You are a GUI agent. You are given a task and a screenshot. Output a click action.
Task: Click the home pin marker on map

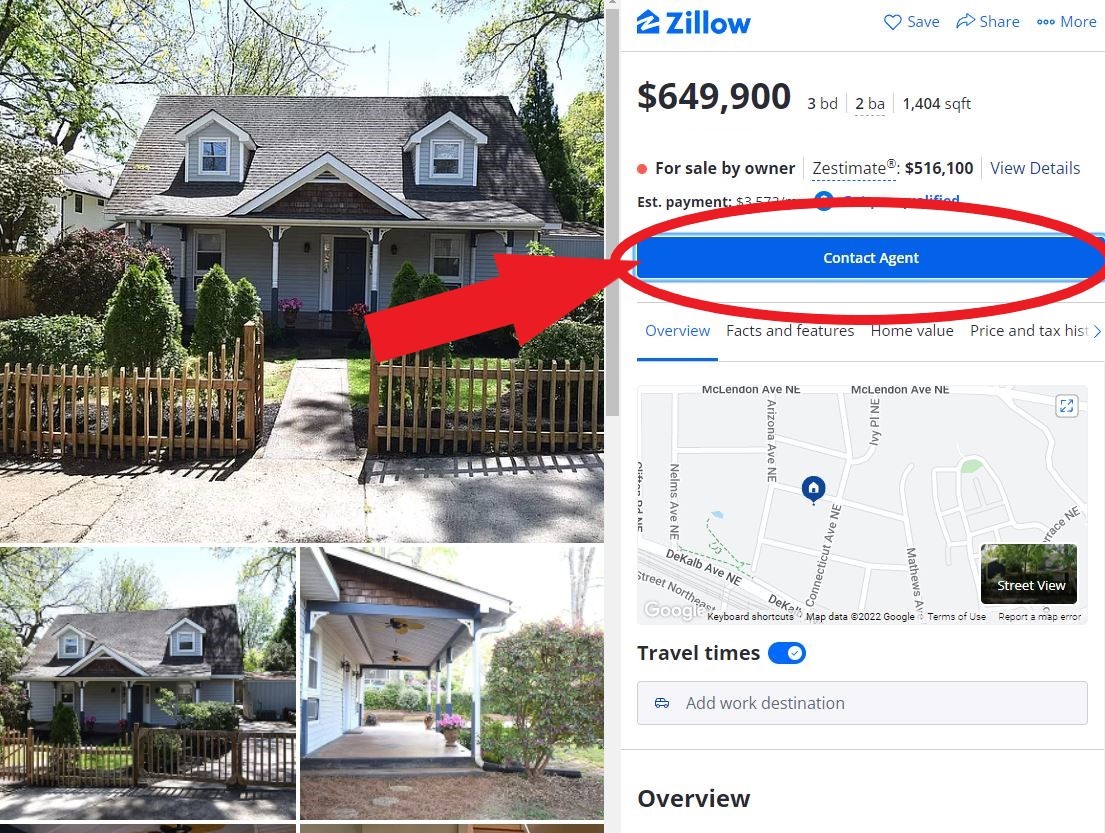click(x=813, y=489)
